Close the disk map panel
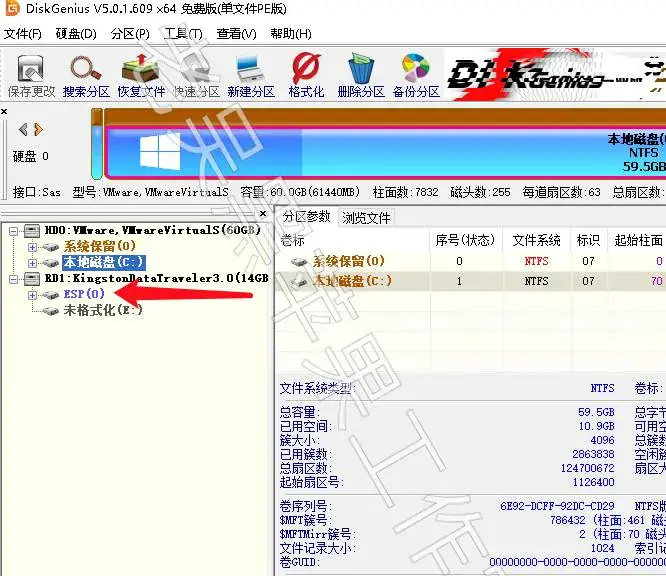Viewport: 666px width, 576px height. click(x=4, y=111)
